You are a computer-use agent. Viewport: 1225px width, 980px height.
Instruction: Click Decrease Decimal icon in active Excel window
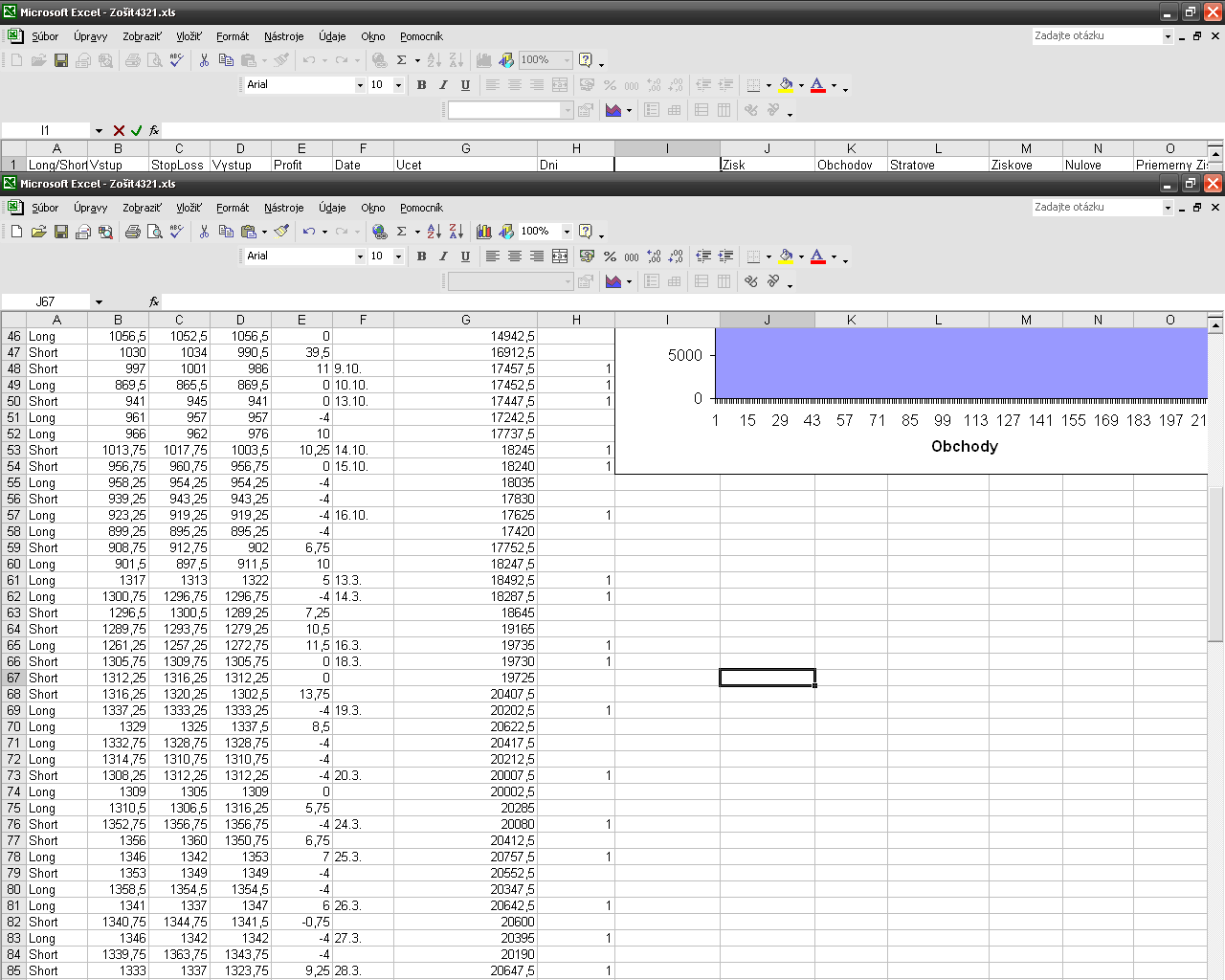(x=676, y=256)
